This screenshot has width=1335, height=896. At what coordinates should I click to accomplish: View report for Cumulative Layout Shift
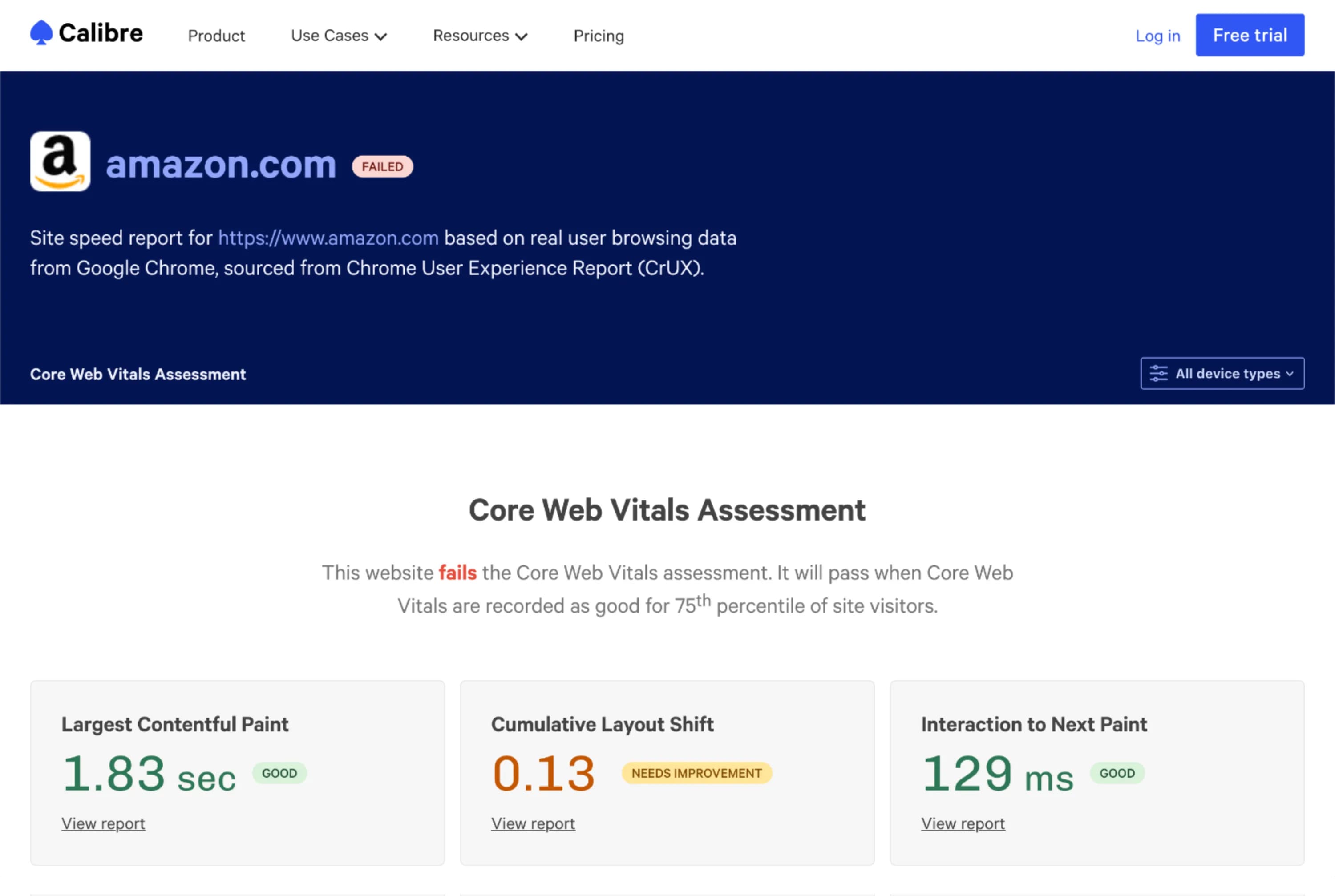(533, 823)
